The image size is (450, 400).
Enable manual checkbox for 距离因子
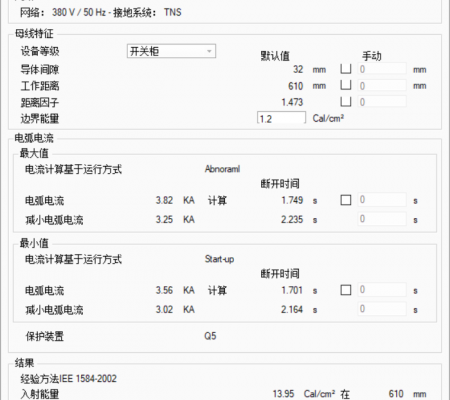coord(346,102)
